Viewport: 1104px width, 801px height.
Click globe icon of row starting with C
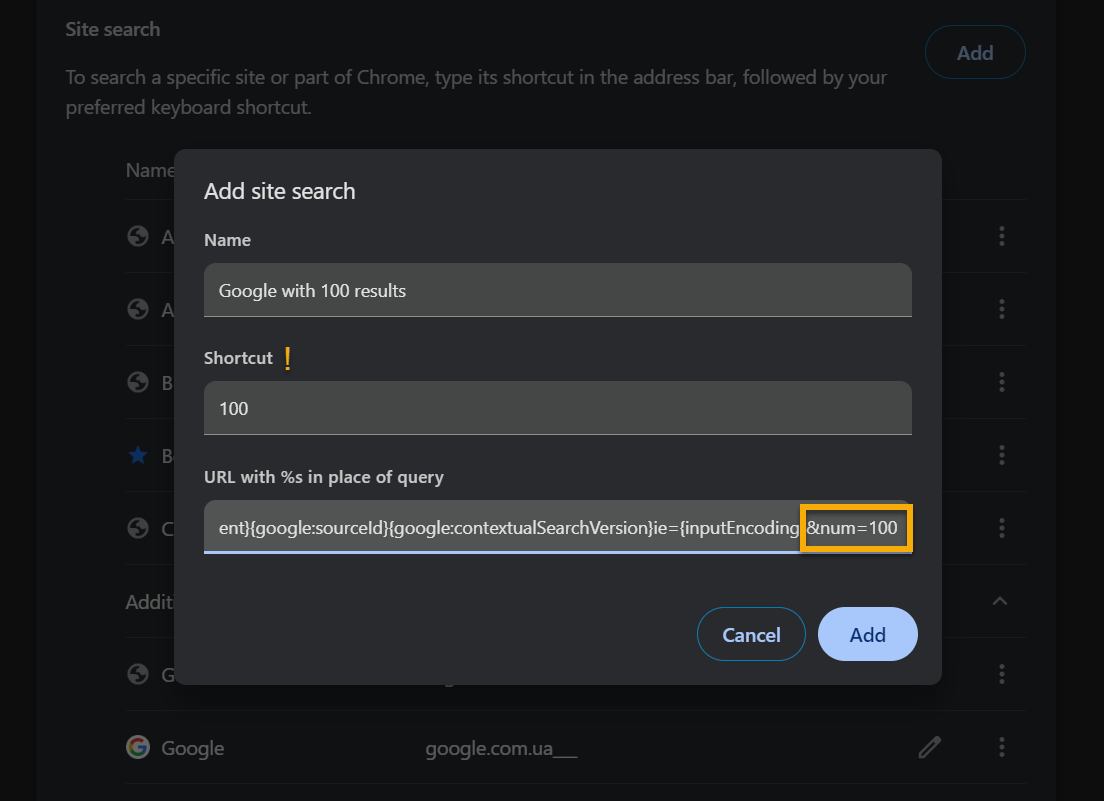click(x=138, y=528)
